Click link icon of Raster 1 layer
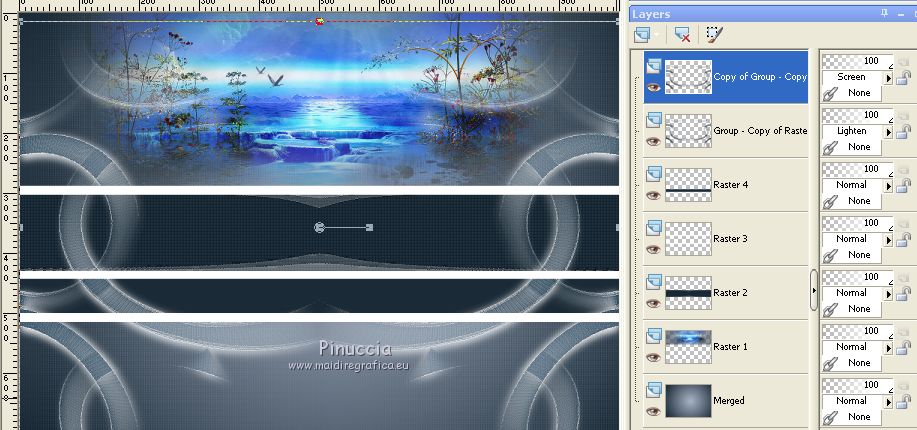Image resolution: width=917 pixels, height=430 pixels. pyautogui.click(x=830, y=364)
